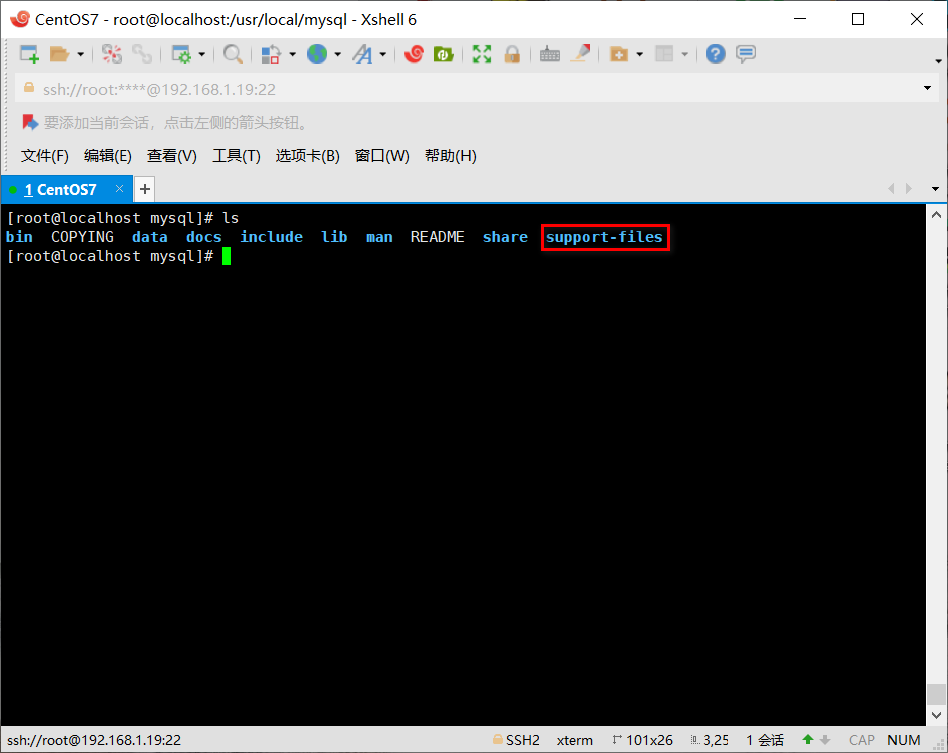
Task: Click the highlight pen icon
Action: (581, 54)
